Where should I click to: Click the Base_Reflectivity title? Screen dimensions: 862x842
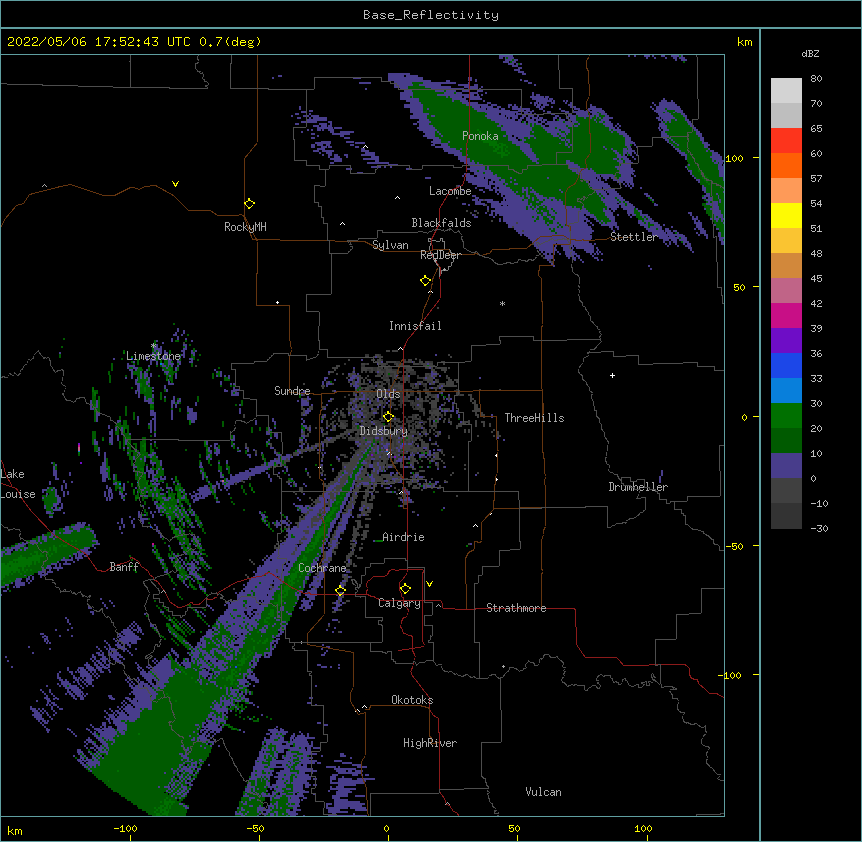431,15
